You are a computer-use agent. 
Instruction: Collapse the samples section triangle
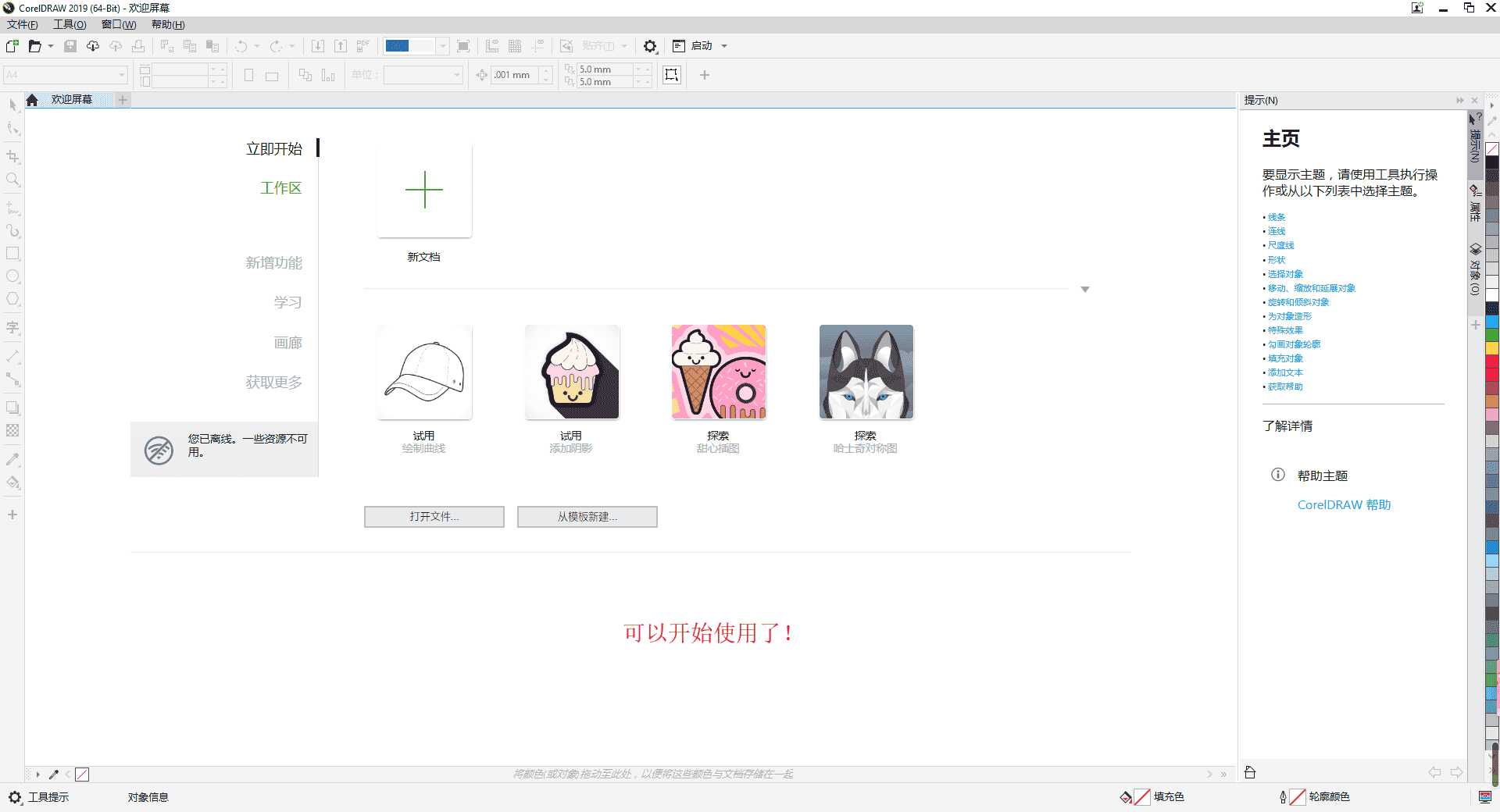pyautogui.click(x=1085, y=290)
